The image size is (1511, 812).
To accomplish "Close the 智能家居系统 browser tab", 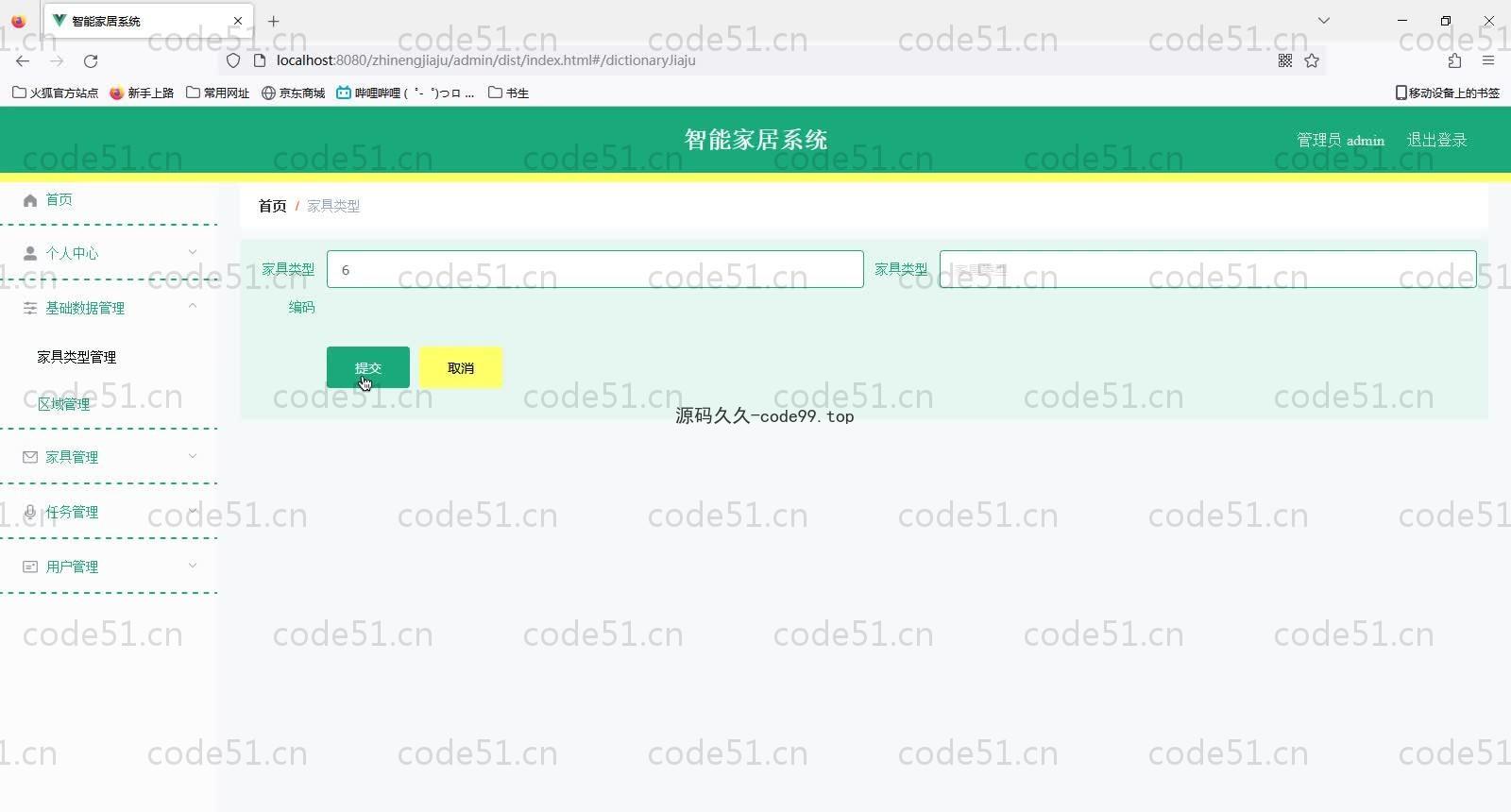I will [238, 21].
